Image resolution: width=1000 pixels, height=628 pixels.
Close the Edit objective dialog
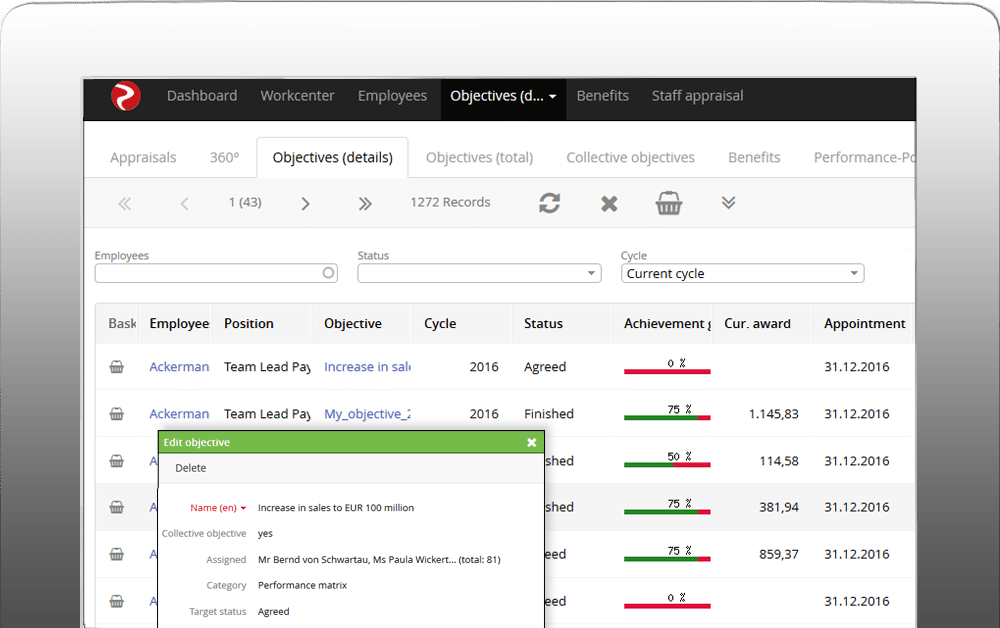click(x=531, y=442)
